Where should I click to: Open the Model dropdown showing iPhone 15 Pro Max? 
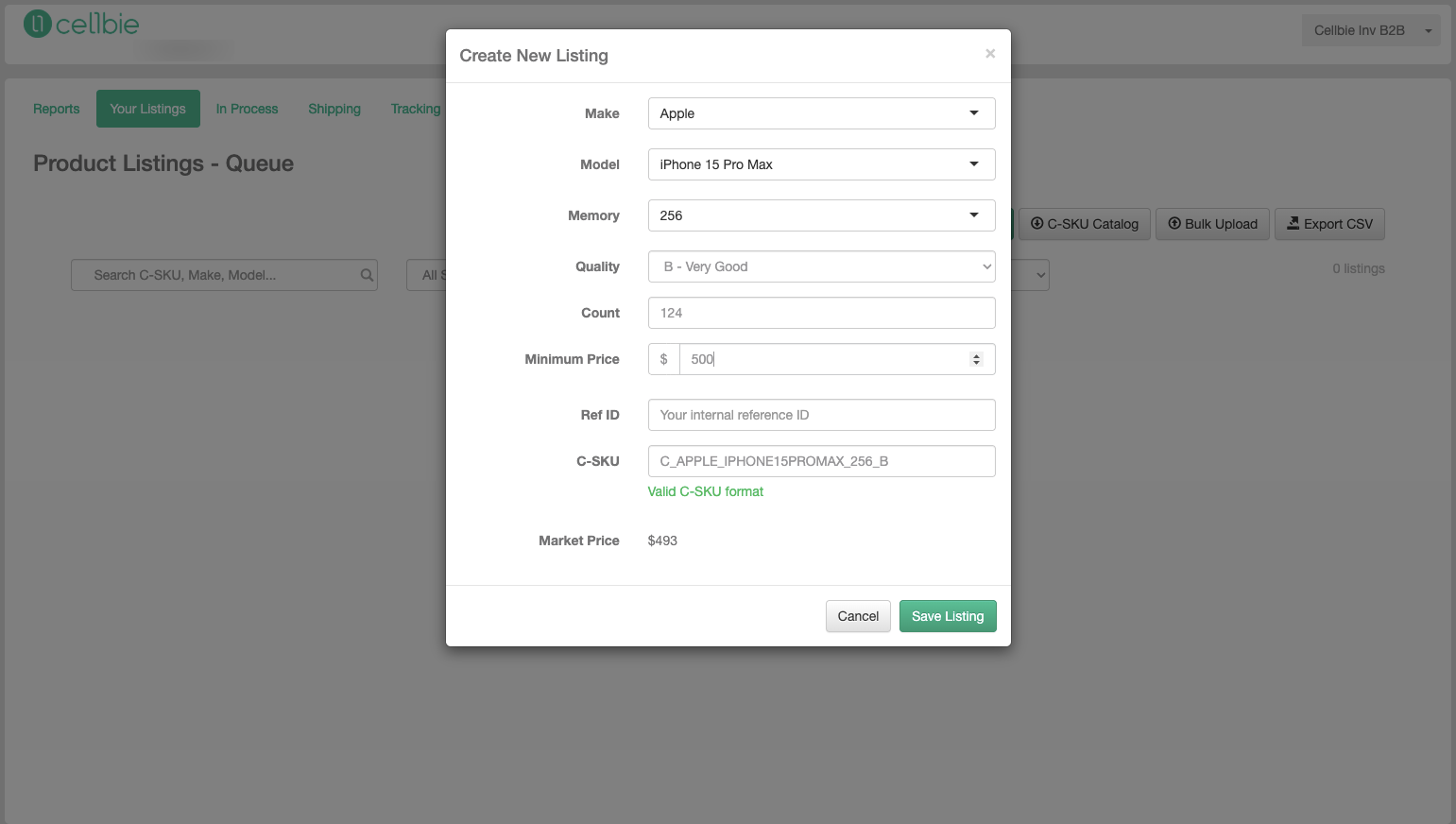[821, 164]
